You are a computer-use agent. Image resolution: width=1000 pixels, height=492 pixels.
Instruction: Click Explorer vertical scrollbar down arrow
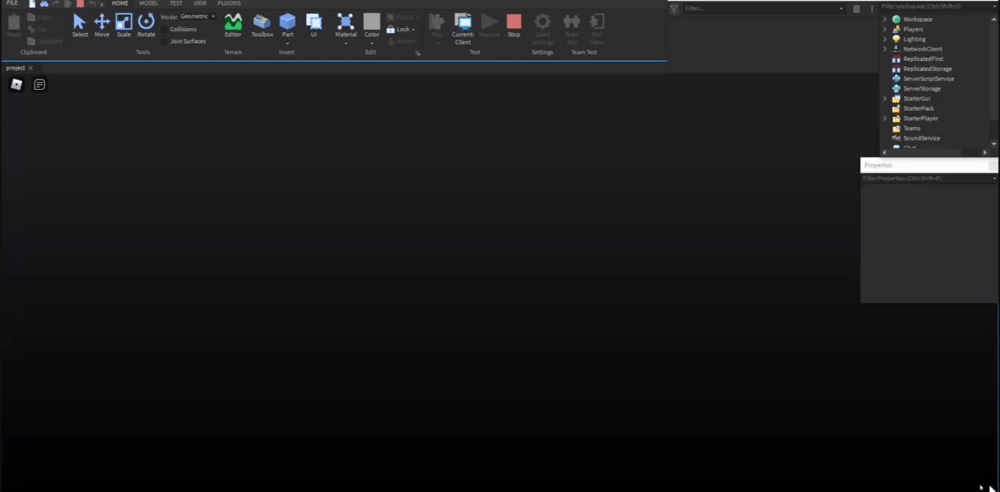[x=994, y=144]
